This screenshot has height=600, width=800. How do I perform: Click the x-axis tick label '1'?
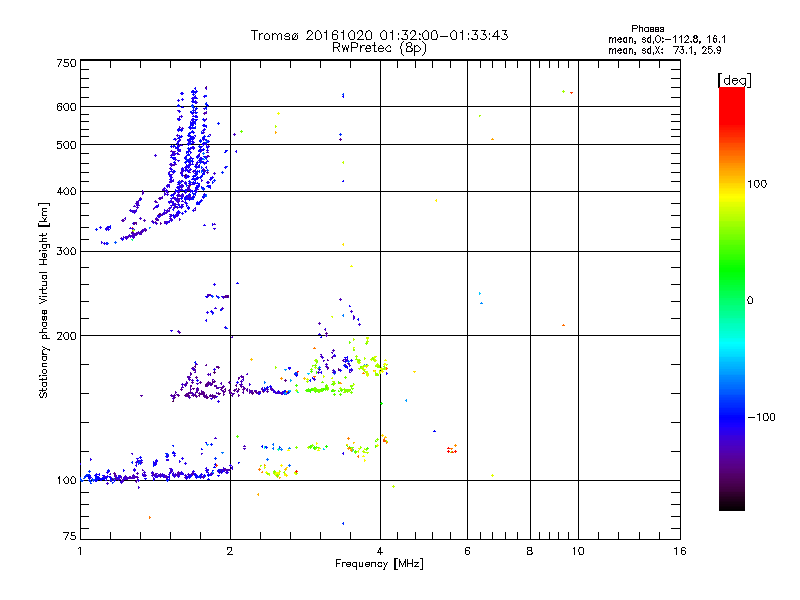click(x=80, y=551)
